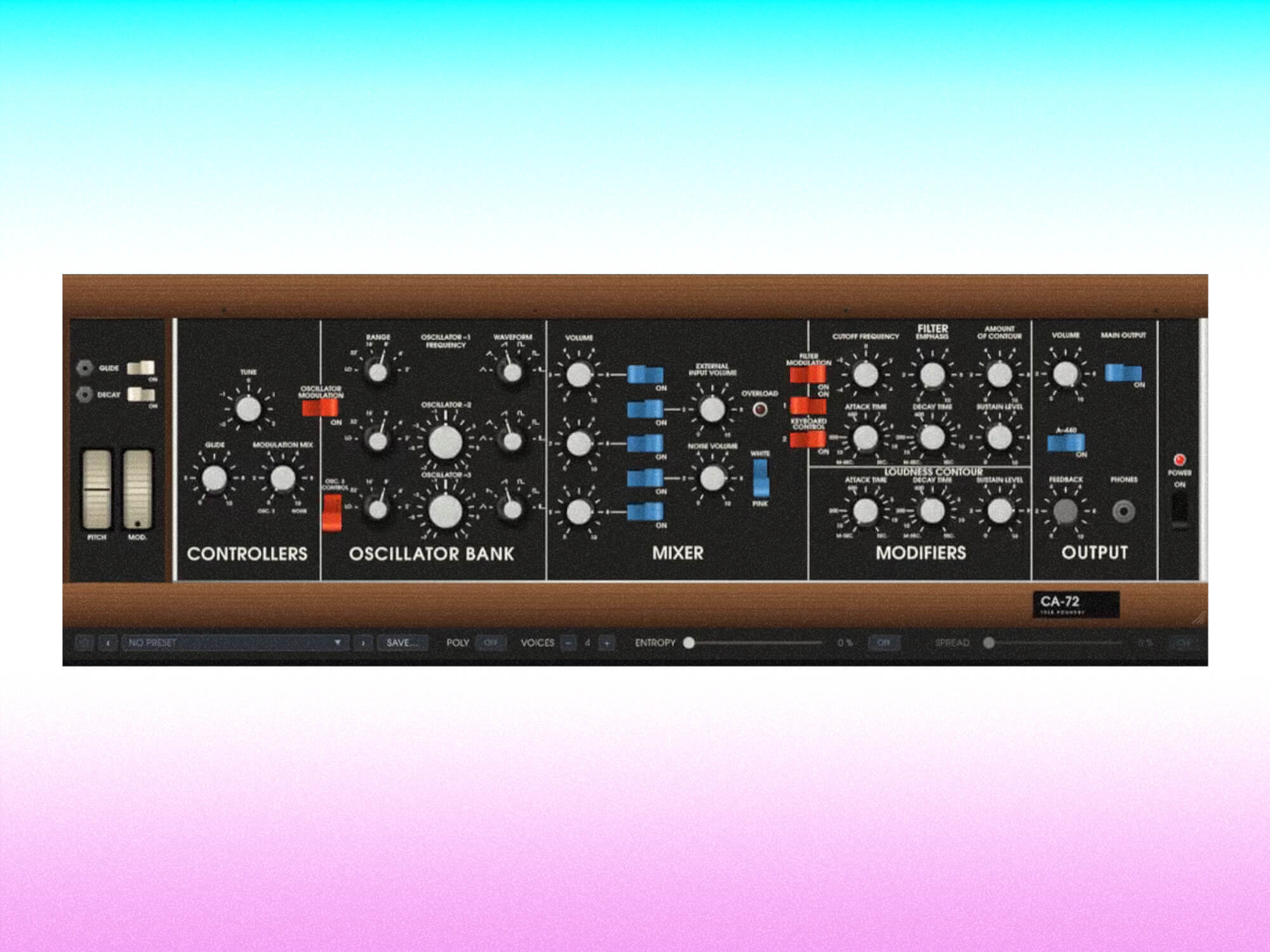The width and height of the screenshot is (1270, 952).
Task: Toggle the Glide switch on left panel
Action: (x=141, y=367)
